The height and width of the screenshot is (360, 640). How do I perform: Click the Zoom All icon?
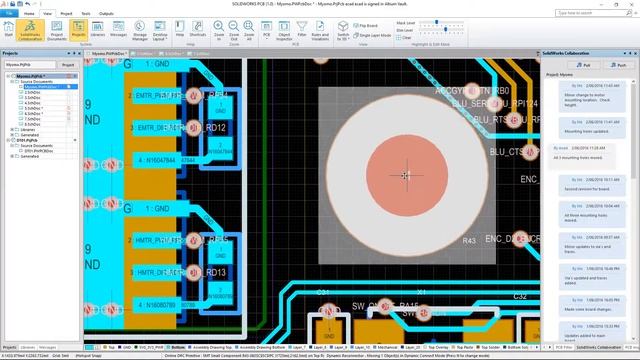tap(249, 31)
